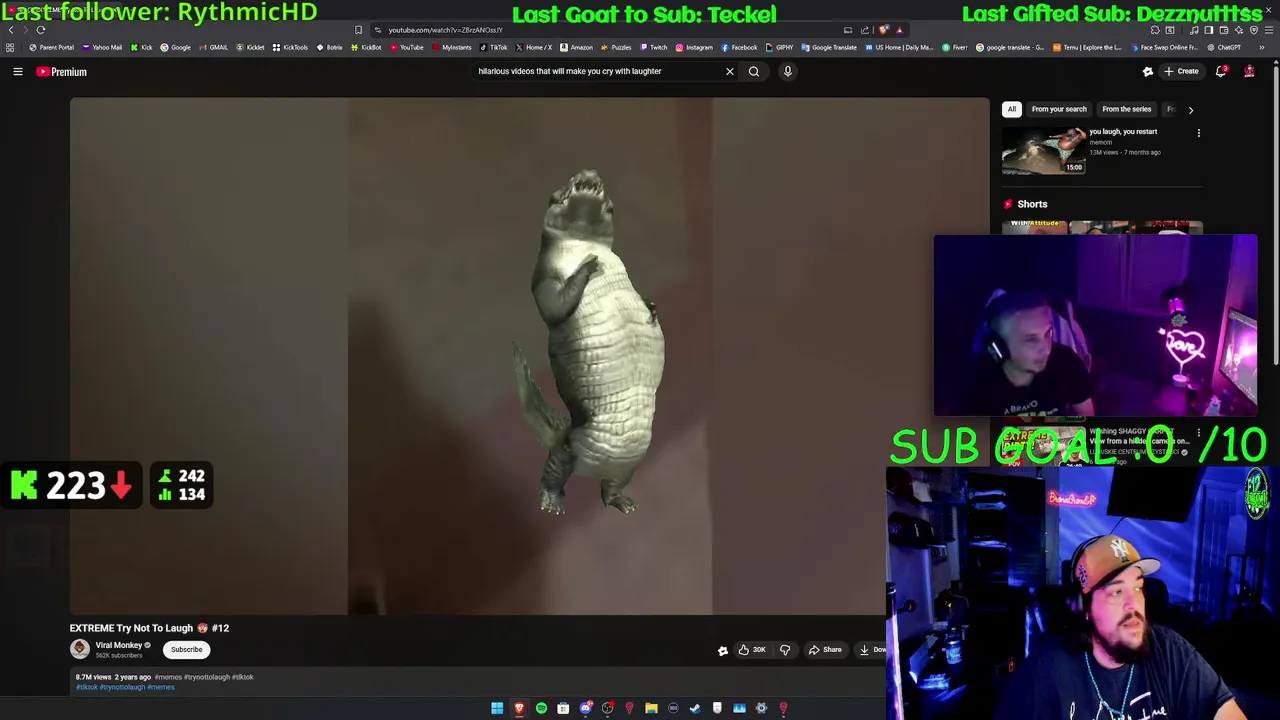Open 'you laugh, you restart' video thumbnail
The width and height of the screenshot is (1280, 720).
tap(1043, 151)
